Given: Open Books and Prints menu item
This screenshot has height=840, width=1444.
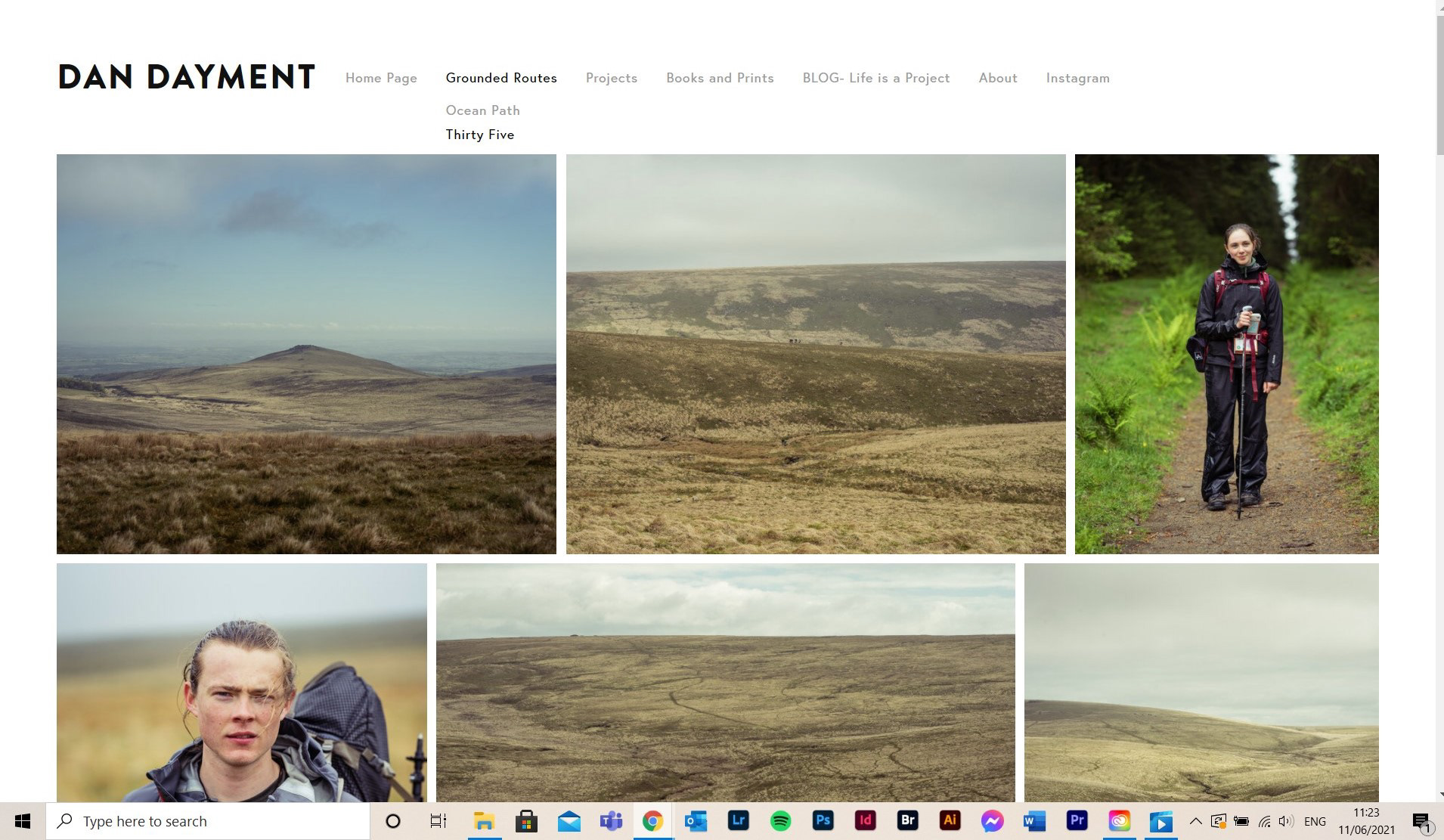Looking at the screenshot, I should [720, 78].
